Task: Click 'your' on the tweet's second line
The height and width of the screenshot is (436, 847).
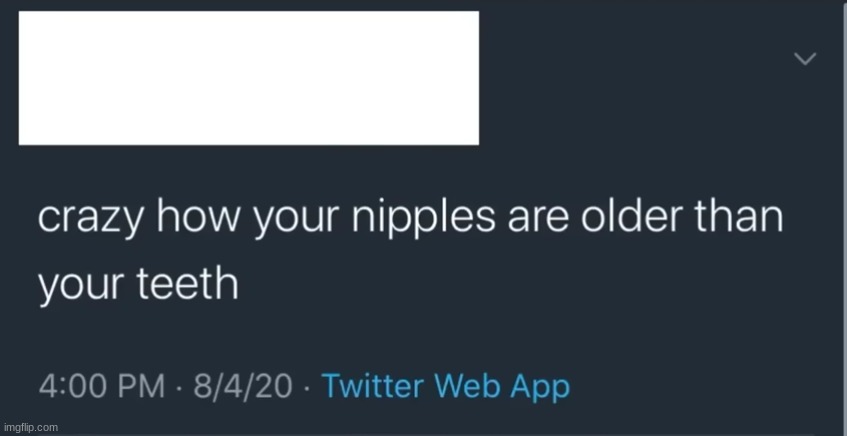Action: pyautogui.click(x=78, y=288)
